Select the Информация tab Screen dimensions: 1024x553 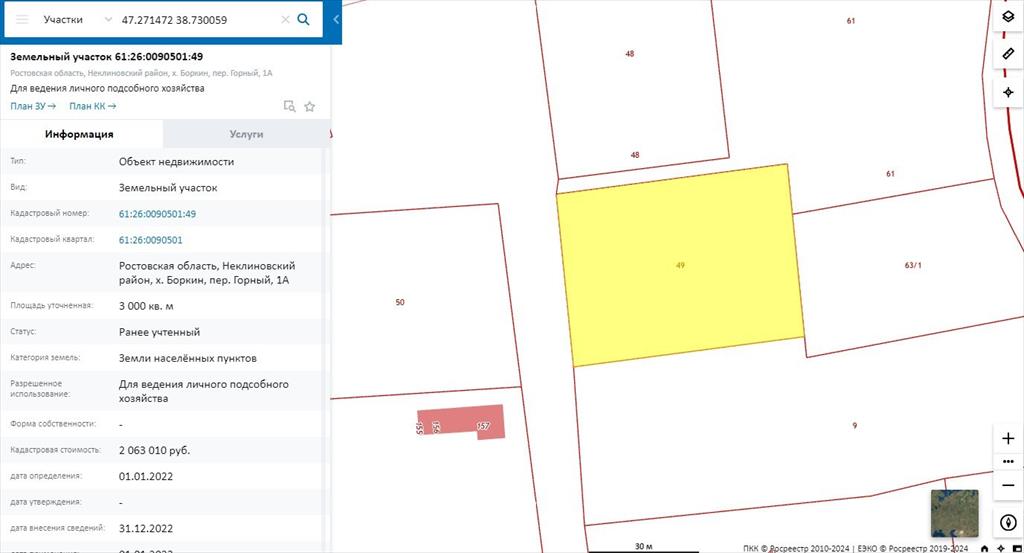click(79, 134)
